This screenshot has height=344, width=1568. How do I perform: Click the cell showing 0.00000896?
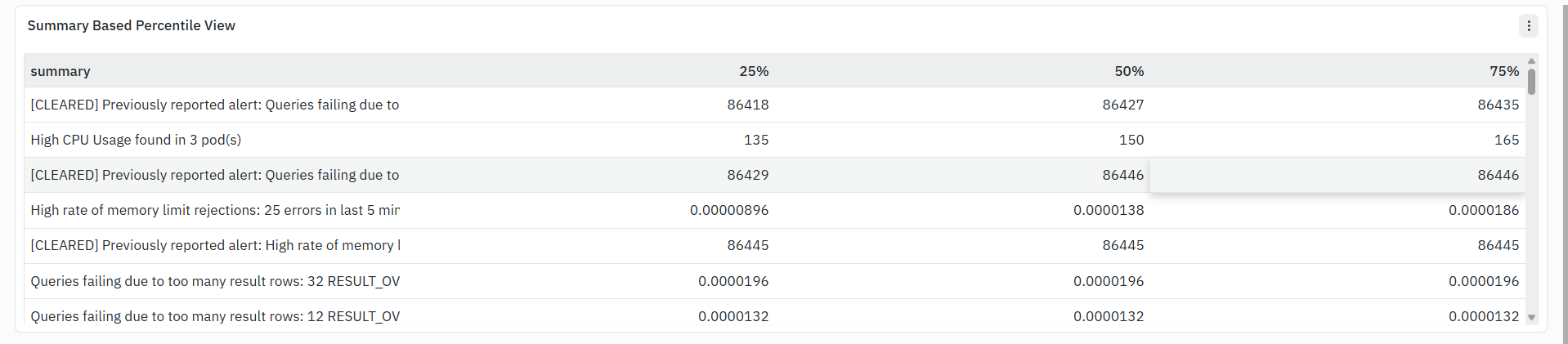tap(729, 210)
